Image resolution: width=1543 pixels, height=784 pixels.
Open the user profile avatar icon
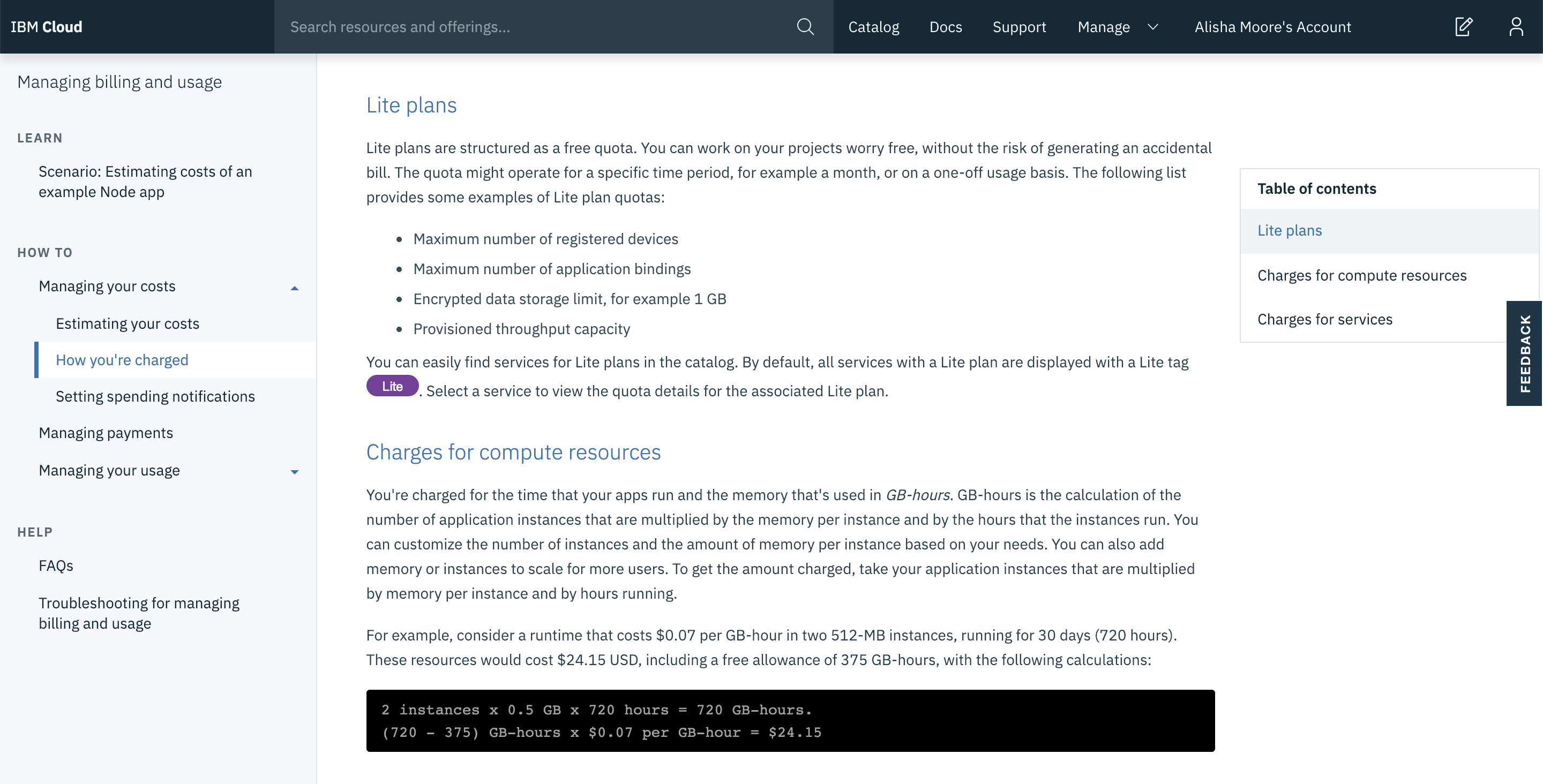(1516, 27)
